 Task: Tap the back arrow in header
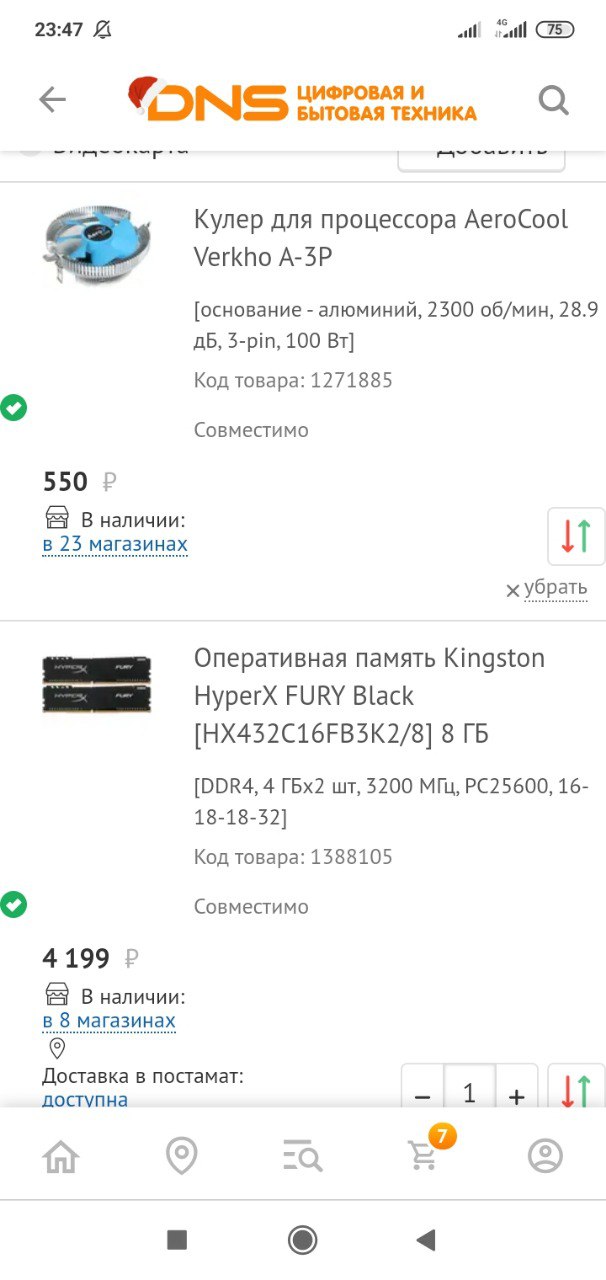(x=52, y=99)
